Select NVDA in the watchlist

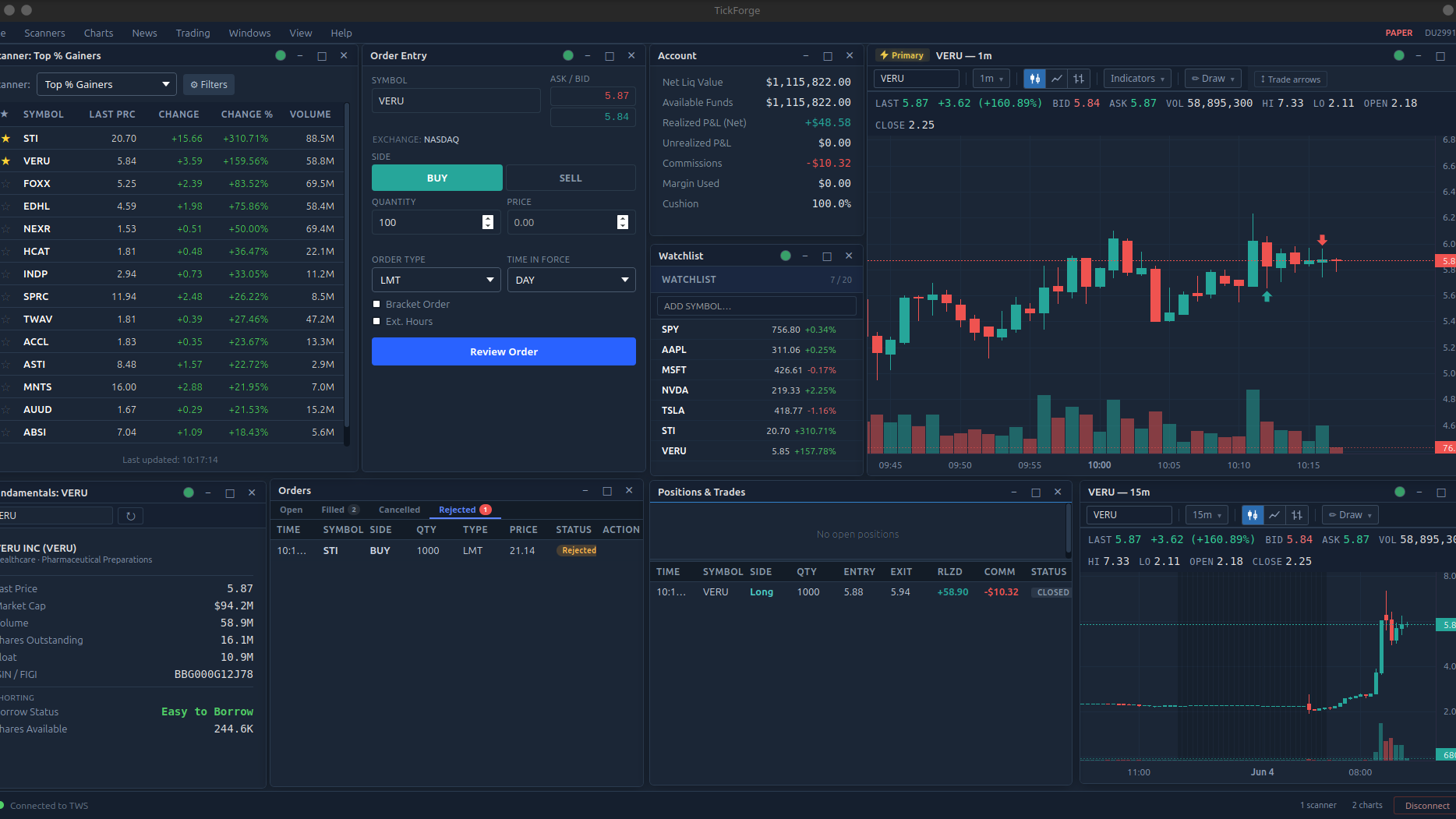coord(755,390)
